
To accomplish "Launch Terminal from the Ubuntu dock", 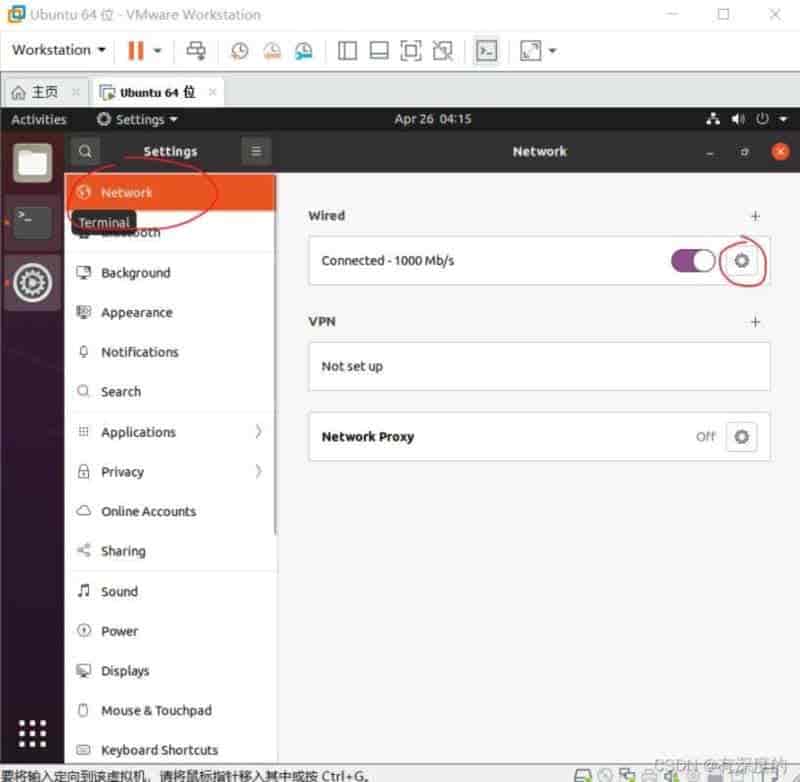I will pos(32,221).
